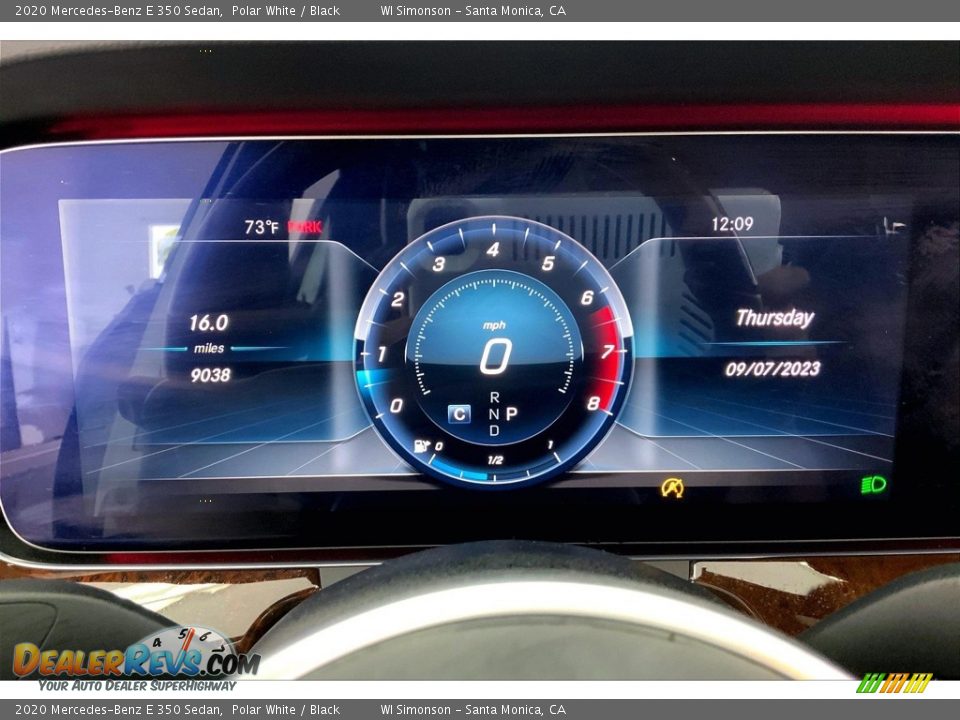Screen dimensions: 960x720
Task: Select the tachometer number 8
Action: [593, 403]
